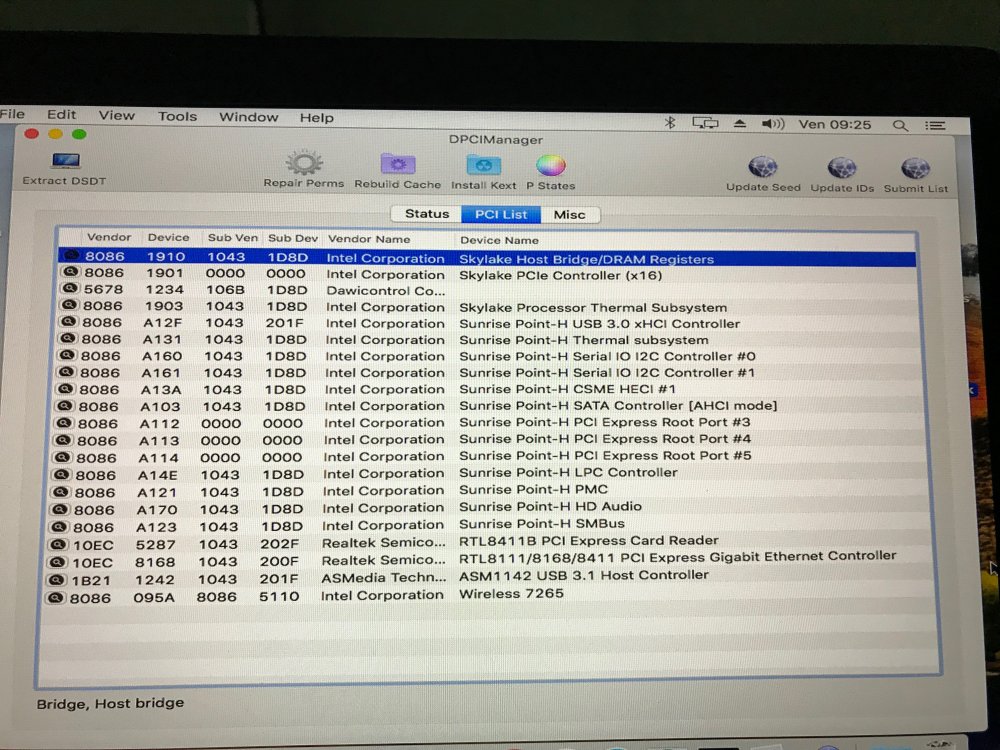Click device ID 095A cell
Image resolution: width=1000 pixels, height=750 pixels.
click(x=154, y=598)
